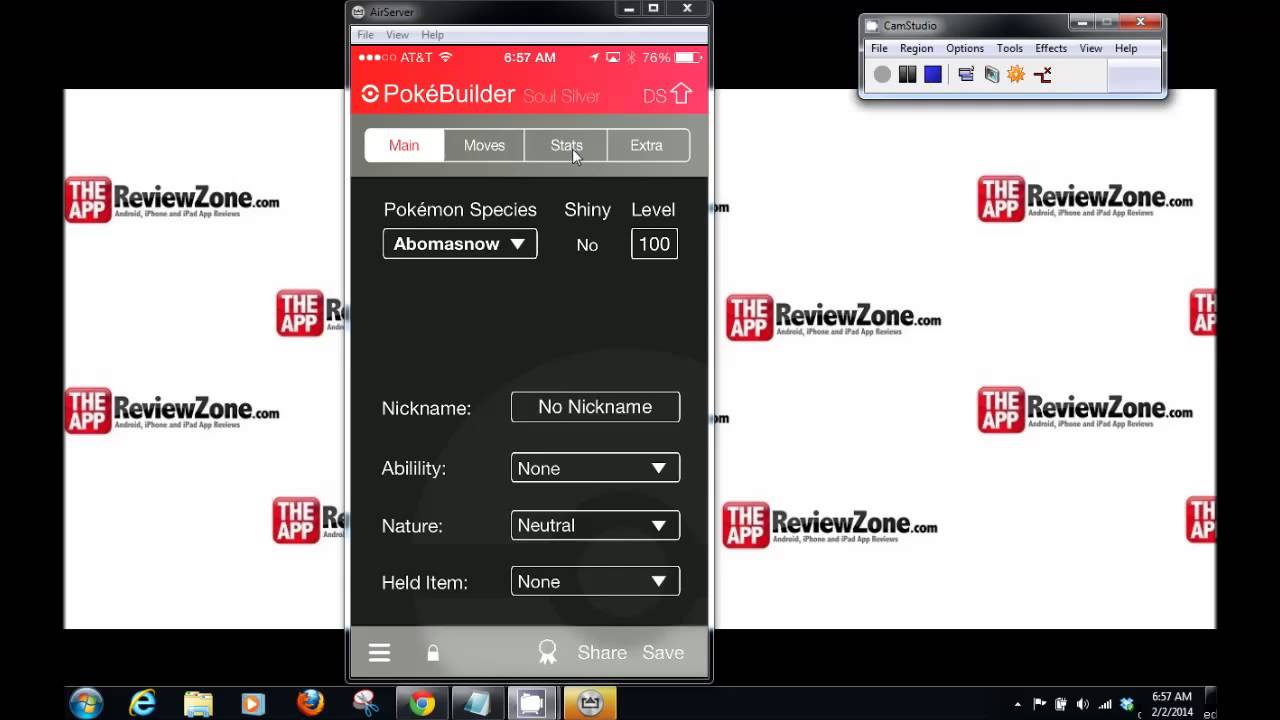Viewport: 1280px width, 720px height.
Task: Click the CamStudio Record button
Action: (882, 74)
